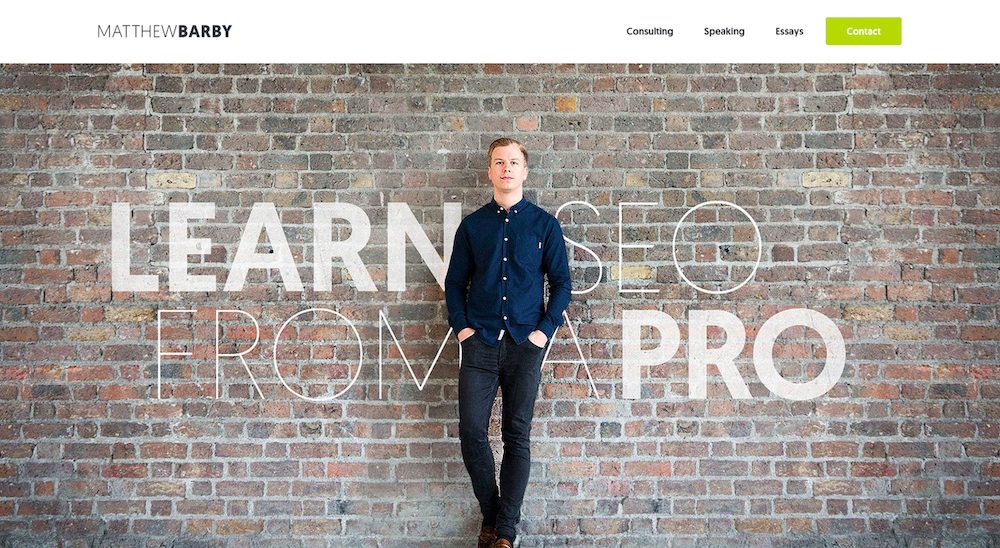Click the green Contact button
Image resolution: width=1000 pixels, height=548 pixels.
864,31
